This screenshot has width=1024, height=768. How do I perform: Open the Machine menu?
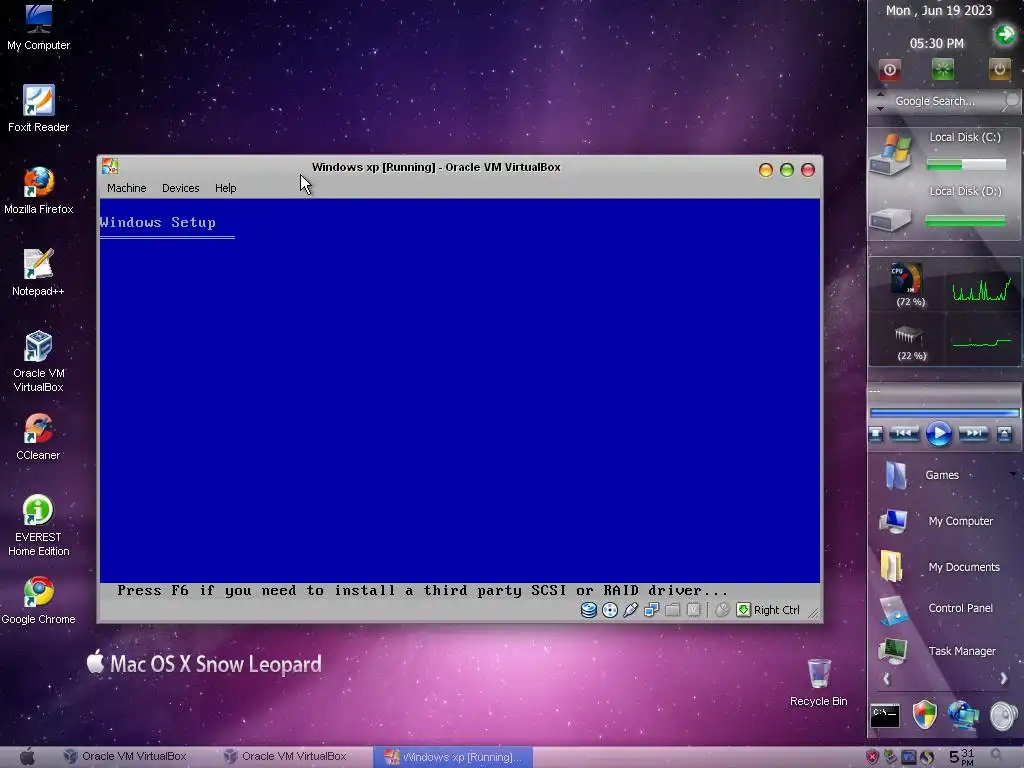tap(127, 188)
